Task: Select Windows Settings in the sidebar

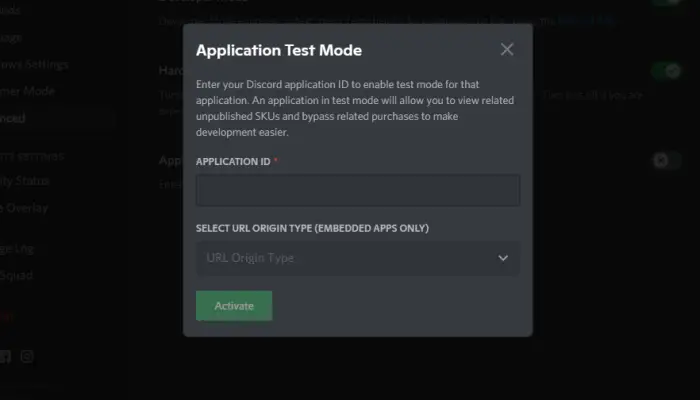Action: 34,65
